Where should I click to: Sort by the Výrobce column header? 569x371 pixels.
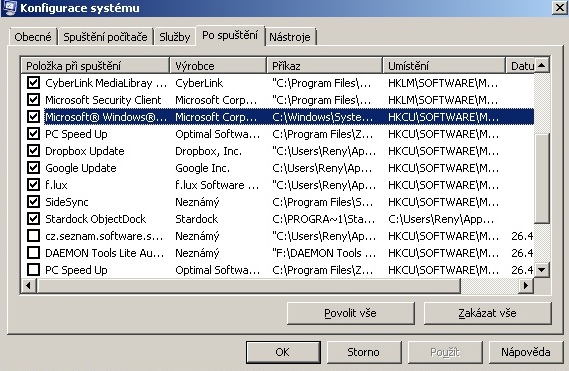218,66
